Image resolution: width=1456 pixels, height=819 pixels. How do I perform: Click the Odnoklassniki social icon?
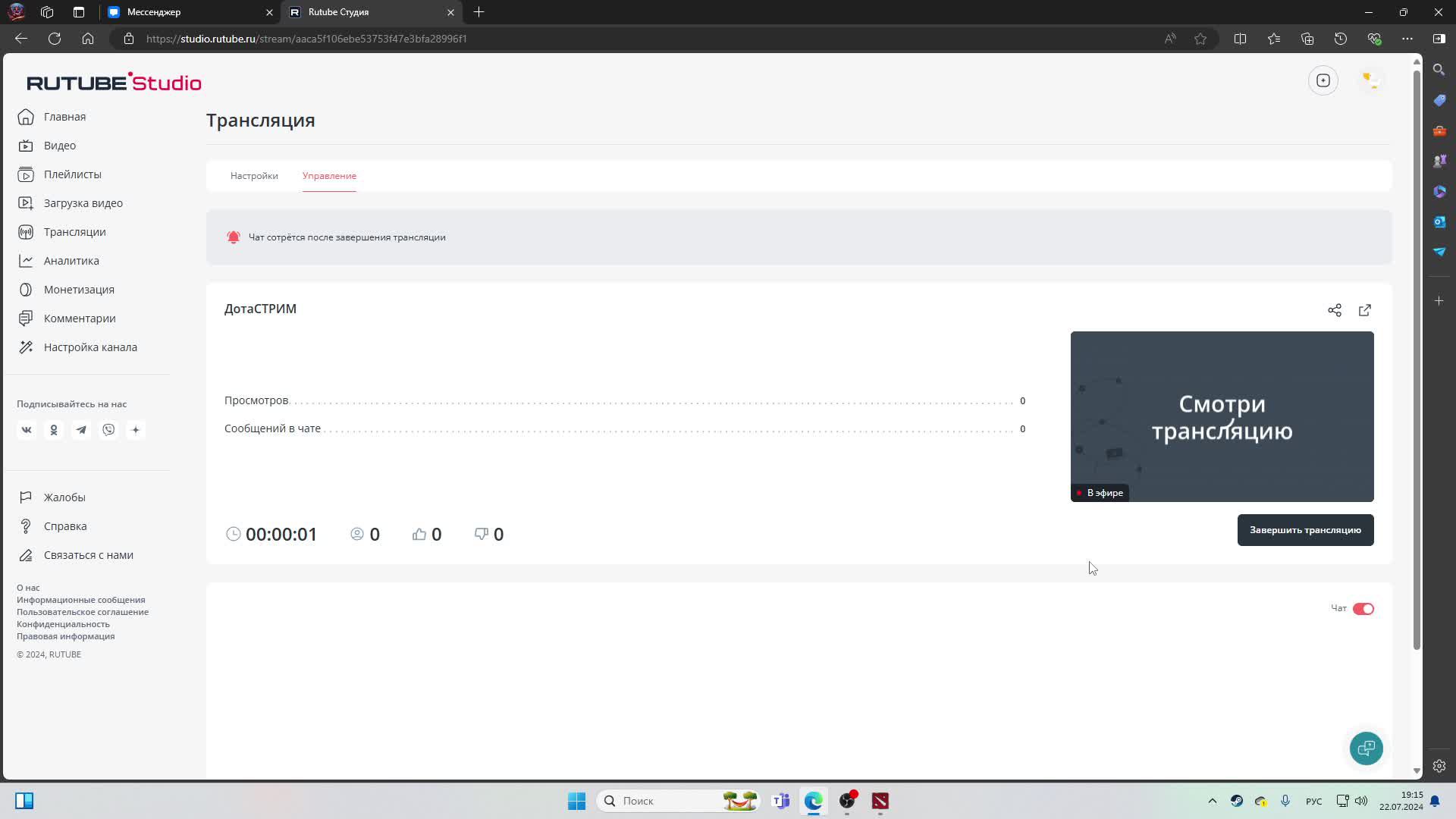54,430
